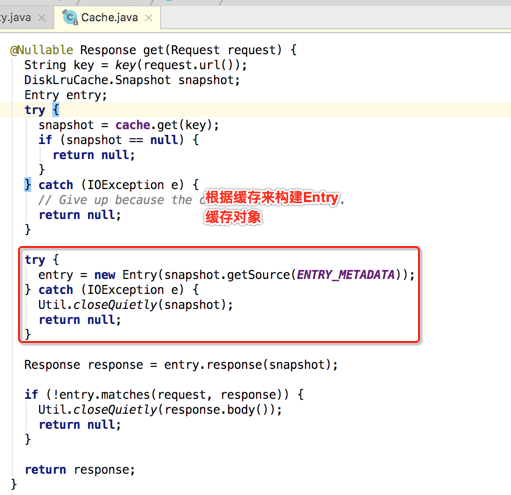
Task: Click 'DiskLruCache.Snapshot snapshot;' declaration
Action: [x=132, y=80]
